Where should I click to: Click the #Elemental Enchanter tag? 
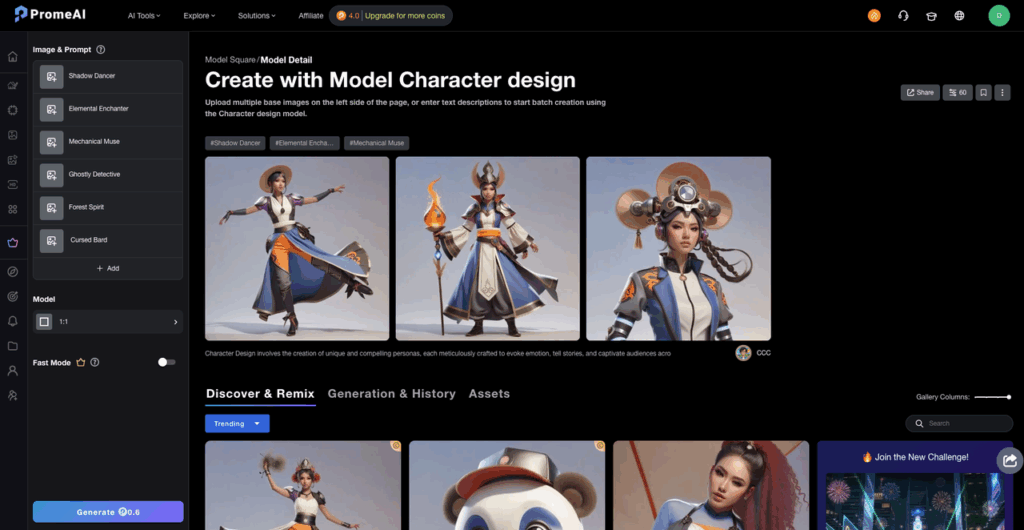coord(304,144)
